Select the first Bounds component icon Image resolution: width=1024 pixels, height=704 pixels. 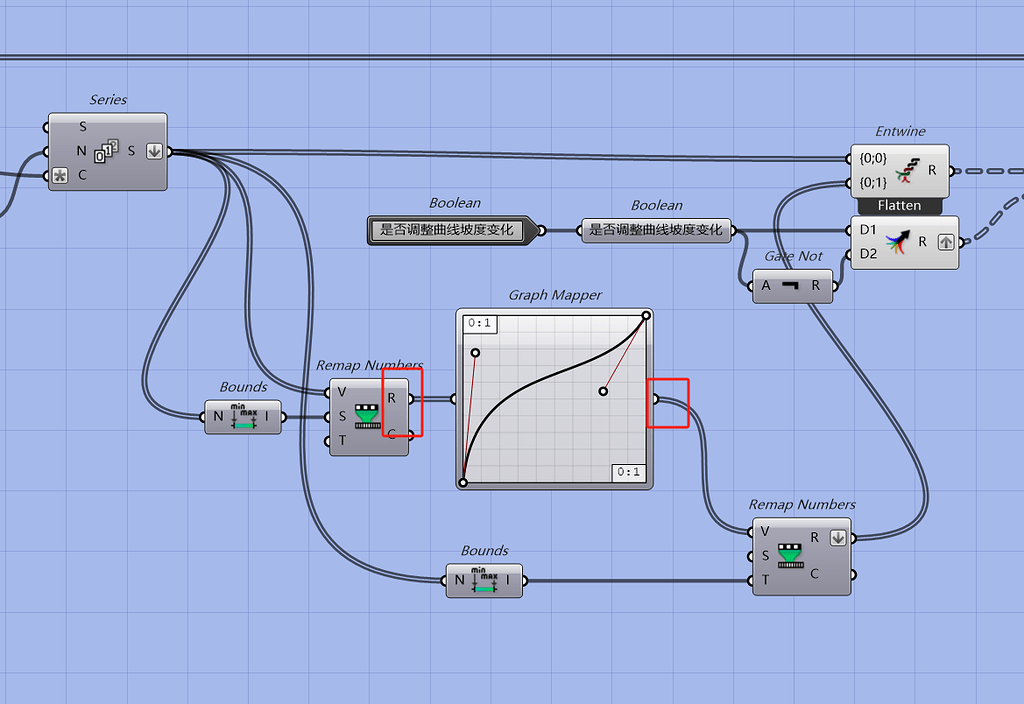244,417
